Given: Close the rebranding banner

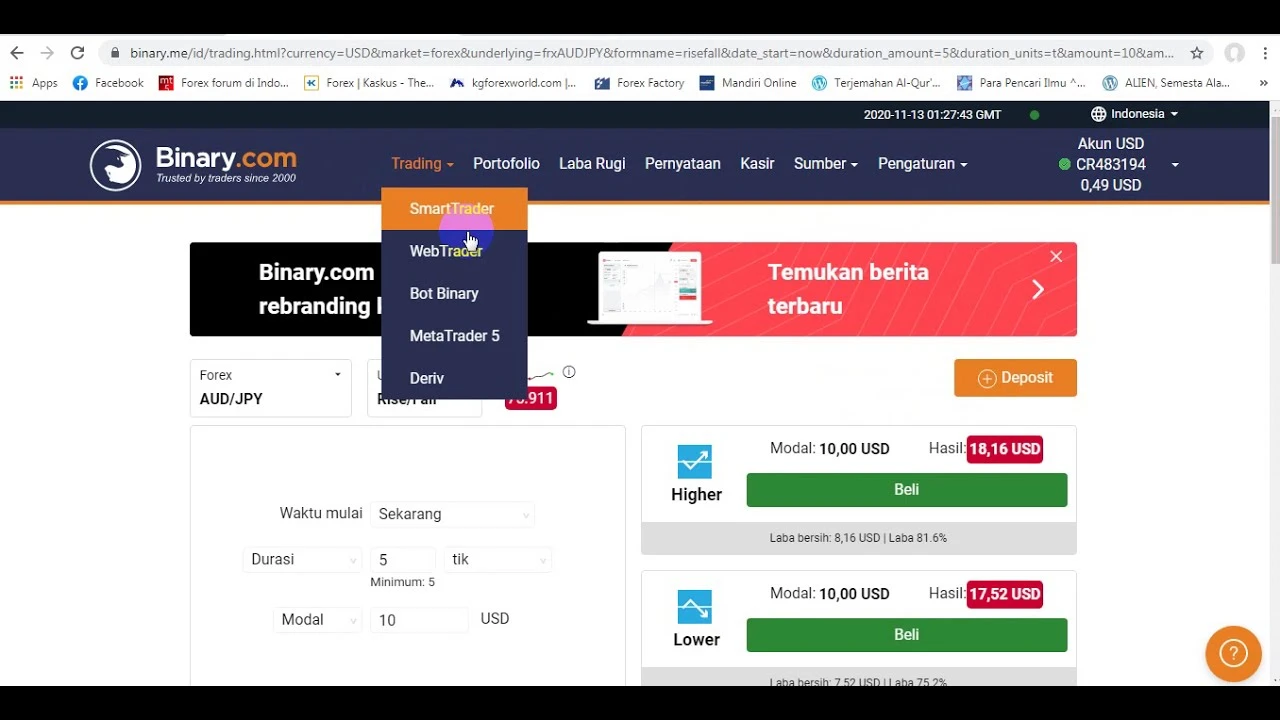Looking at the screenshot, I should 1056,257.
